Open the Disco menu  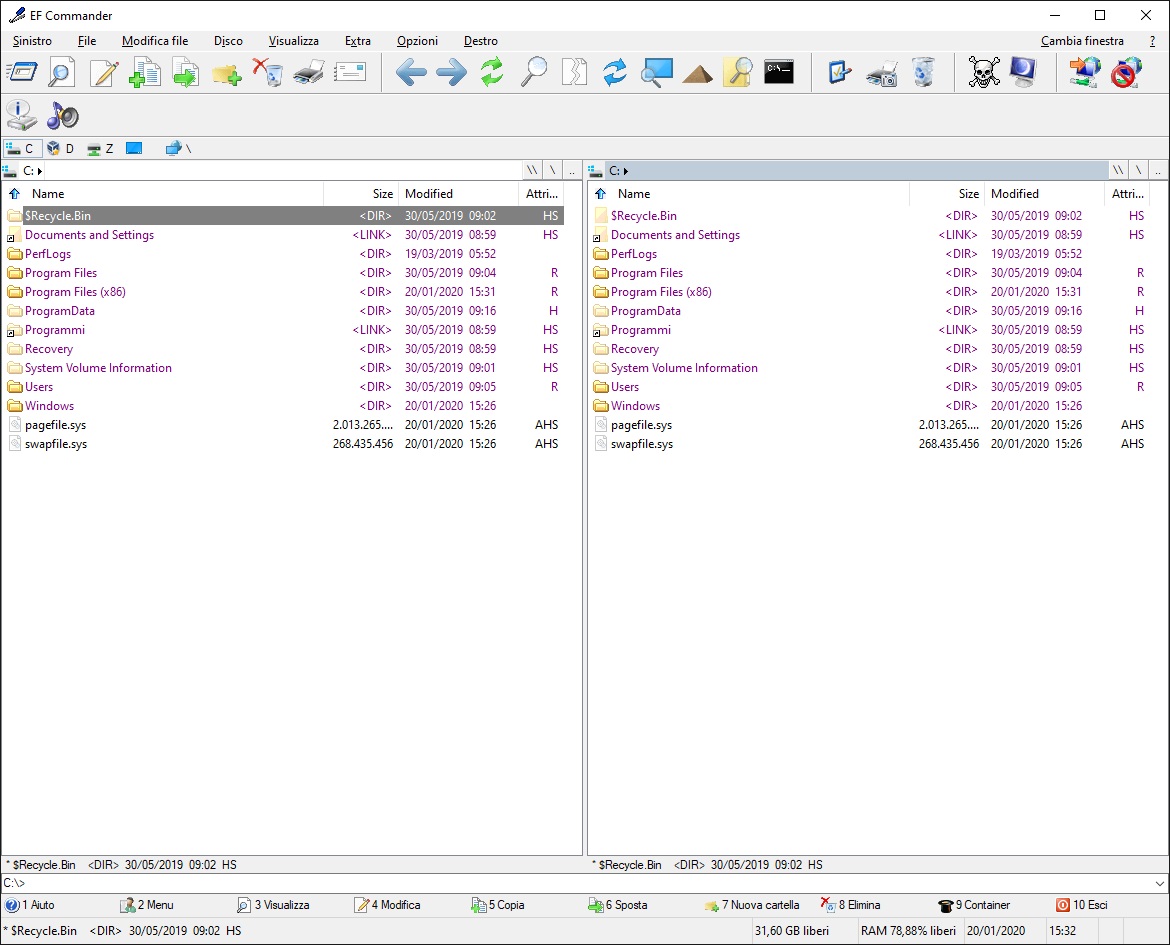tap(228, 41)
